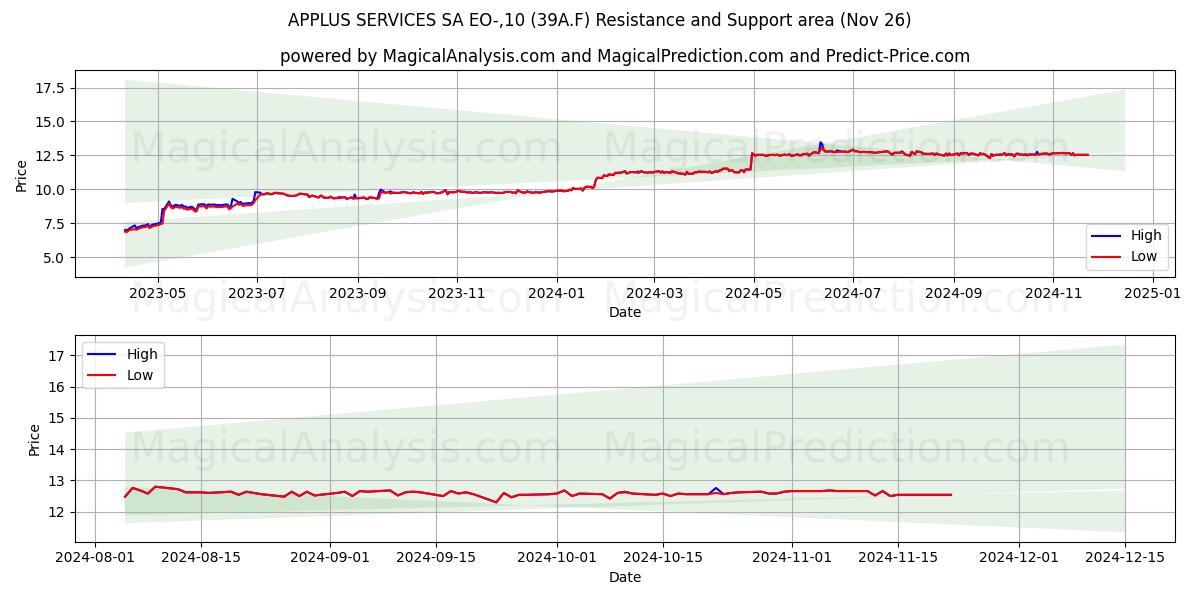This screenshot has width=1200, height=600.
Task: Click the 13 tick on lower price axis
Action: point(57,481)
